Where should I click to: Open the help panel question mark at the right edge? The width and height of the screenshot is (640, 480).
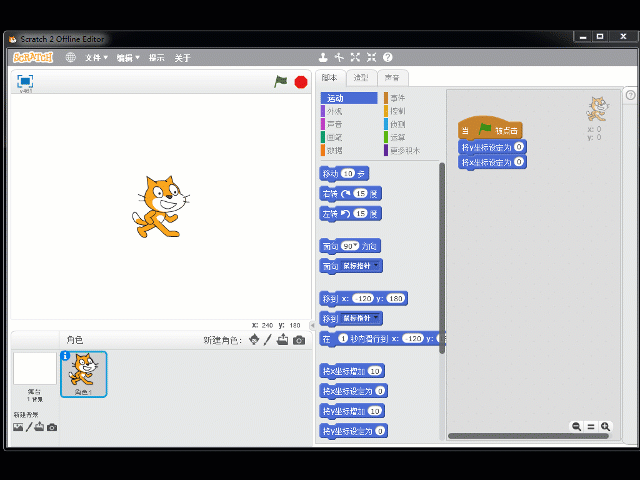coord(630,95)
